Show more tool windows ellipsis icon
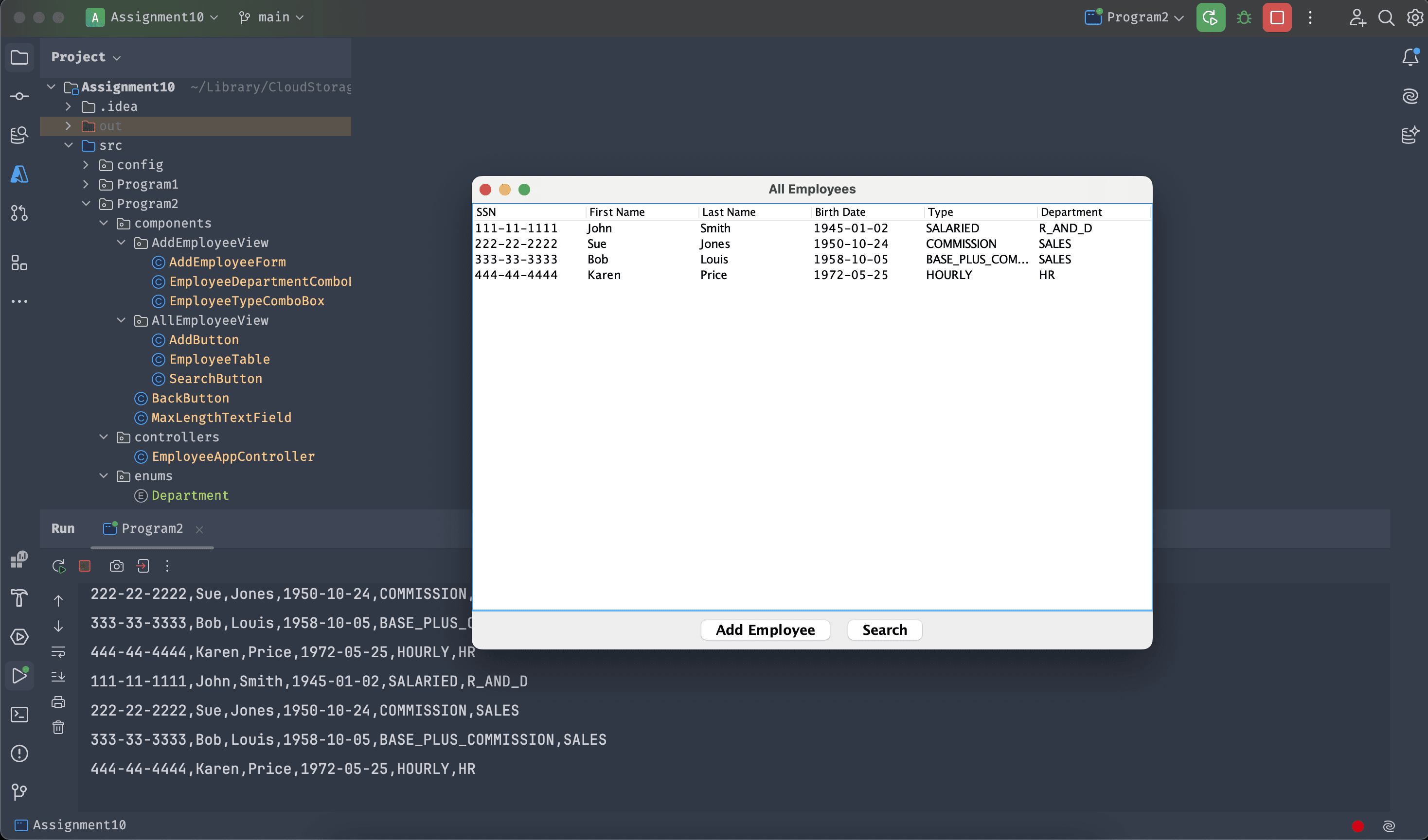 (x=19, y=301)
